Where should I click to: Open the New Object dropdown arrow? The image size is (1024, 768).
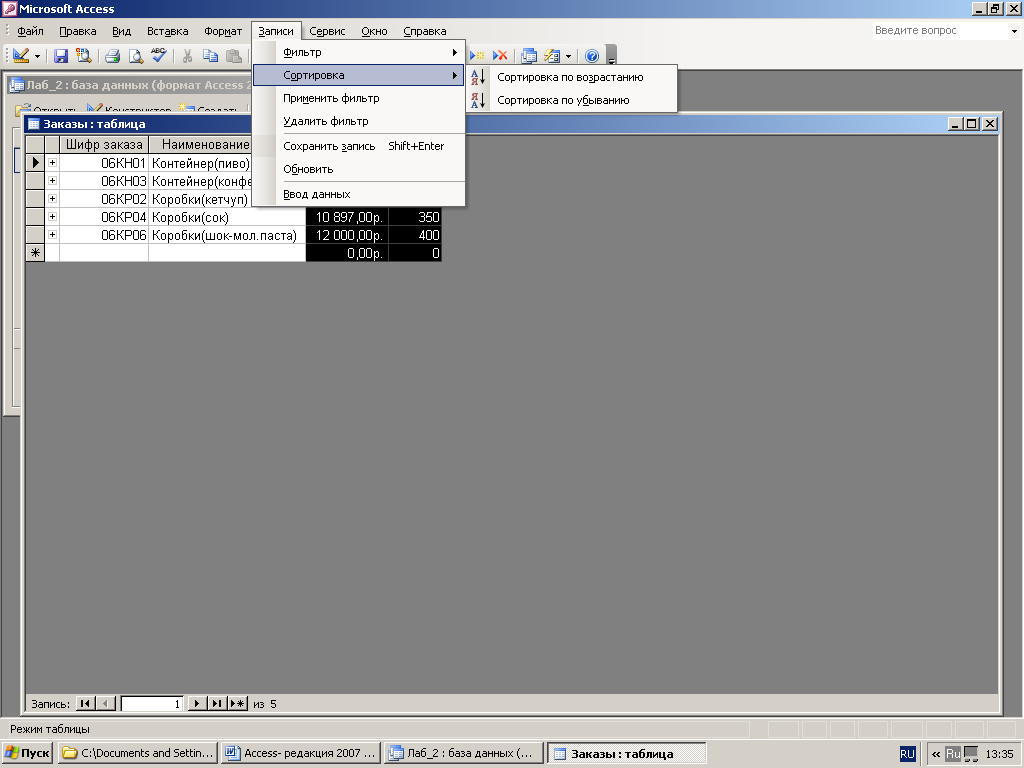(568, 56)
